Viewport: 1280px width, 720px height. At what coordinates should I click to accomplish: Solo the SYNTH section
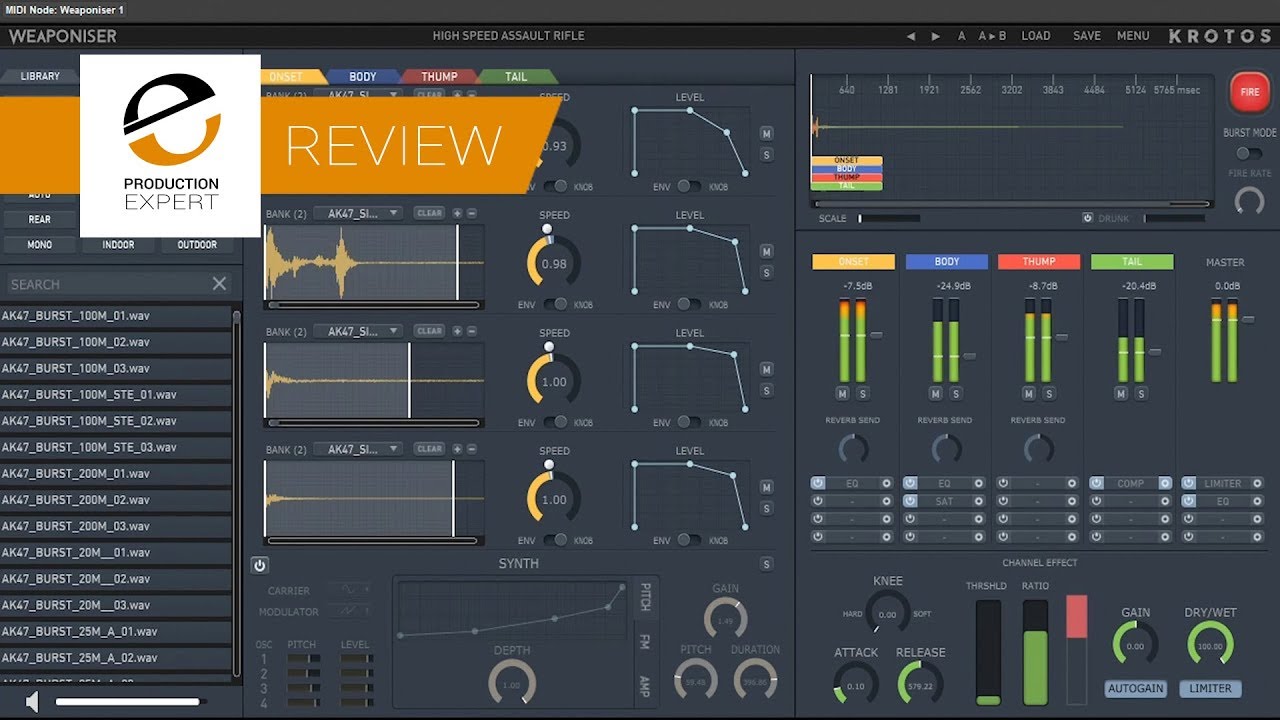click(766, 564)
